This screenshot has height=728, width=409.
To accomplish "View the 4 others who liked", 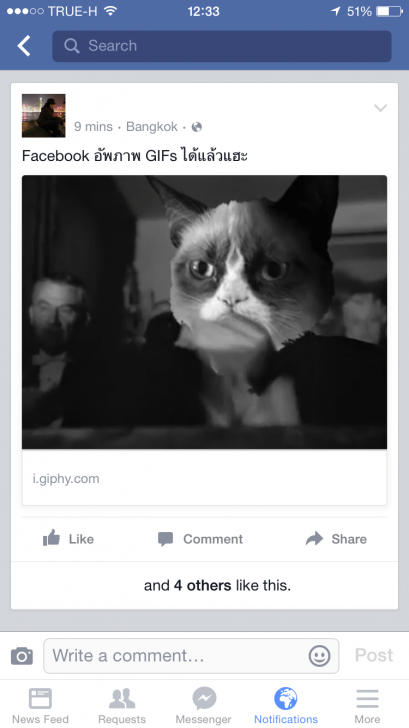I will click(202, 585).
